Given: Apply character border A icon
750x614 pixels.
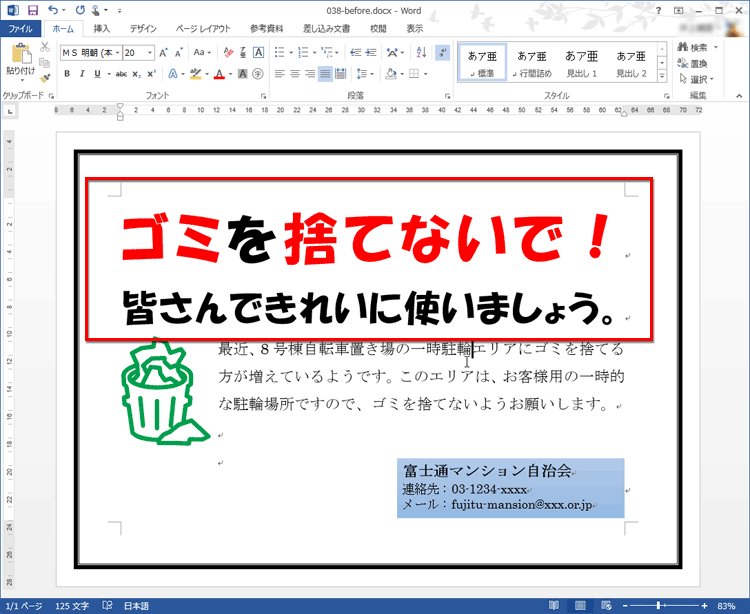Looking at the screenshot, I should [x=258, y=53].
